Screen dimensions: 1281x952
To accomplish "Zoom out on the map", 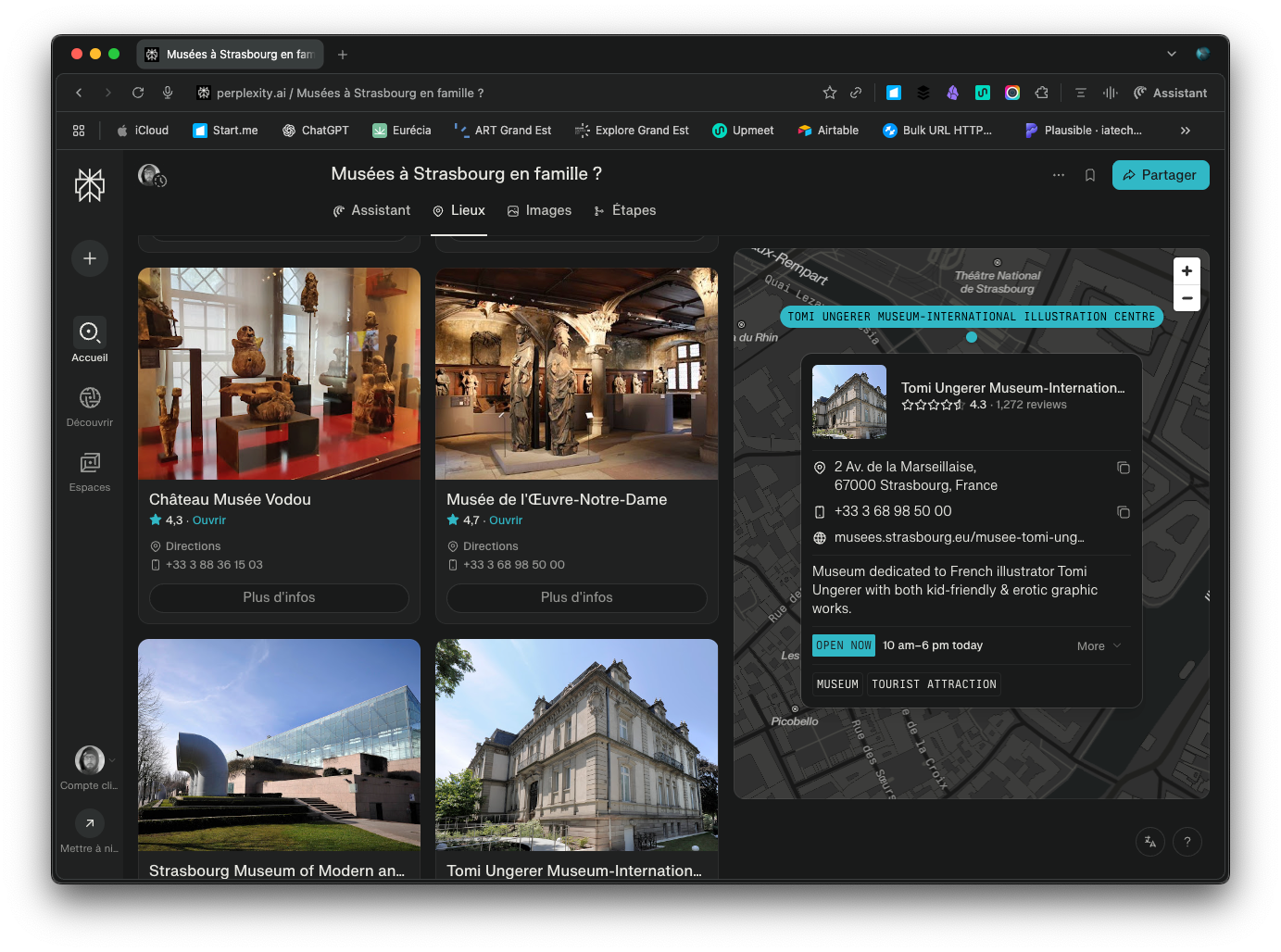I will click(x=1187, y=298).
